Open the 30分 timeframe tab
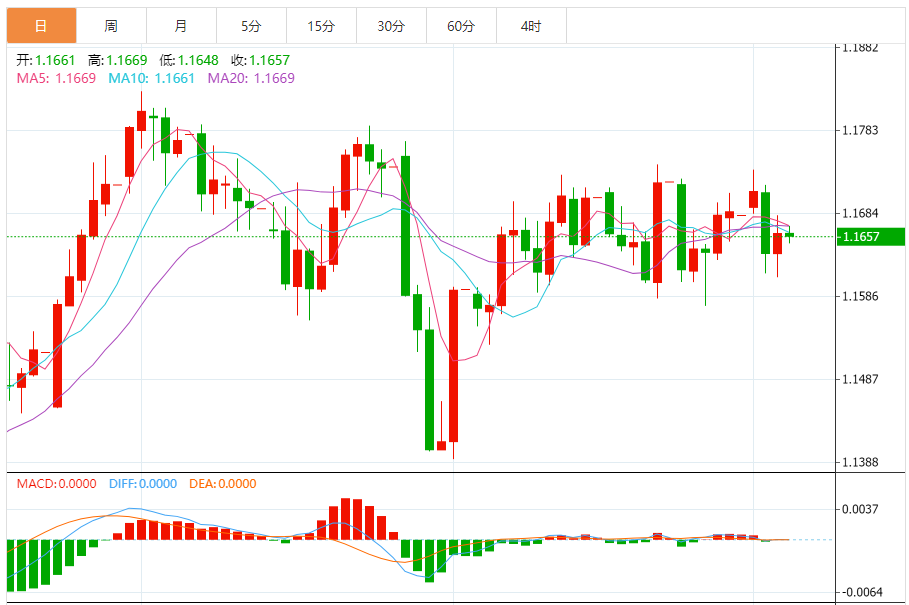The image size is (909, 605). coord(391,26)
